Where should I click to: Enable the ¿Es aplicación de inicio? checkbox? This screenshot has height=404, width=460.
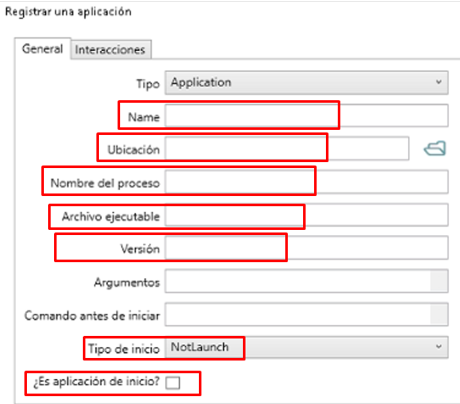[173, 382]
